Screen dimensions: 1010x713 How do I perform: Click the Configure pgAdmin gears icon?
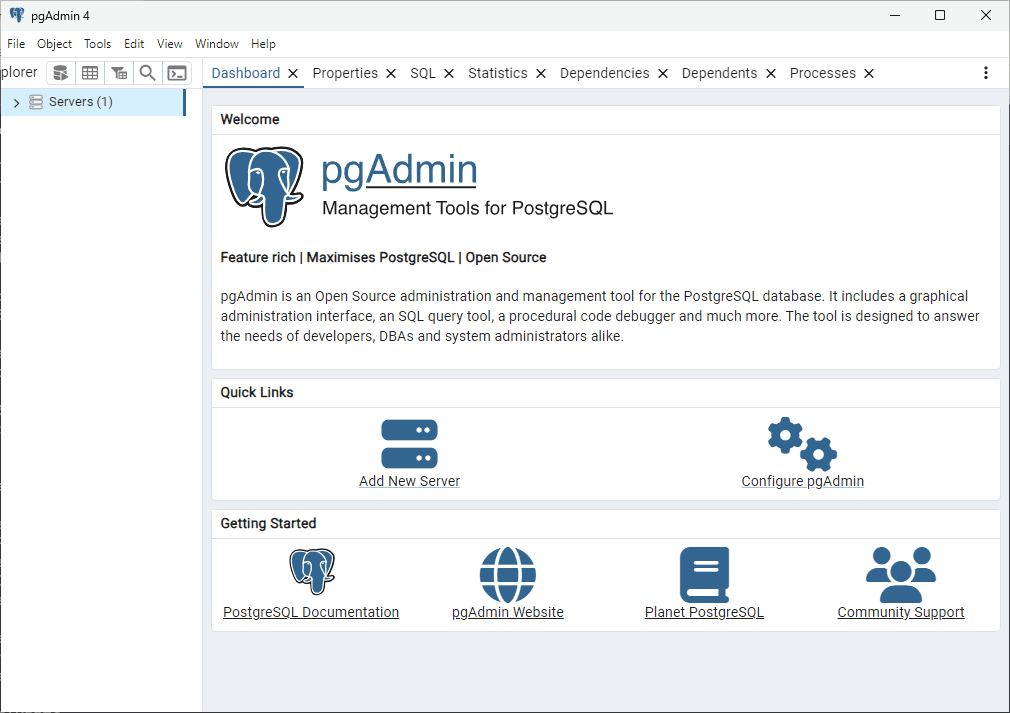pos(802,444)
